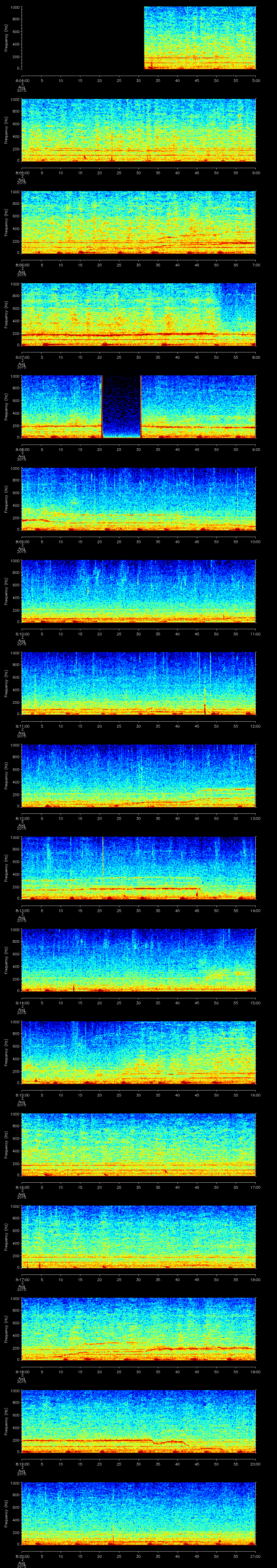Click the tall red vertical spike in the 8:13:00 spectrogram
This screenshot has width=277, height=1568.
[103, 857]
